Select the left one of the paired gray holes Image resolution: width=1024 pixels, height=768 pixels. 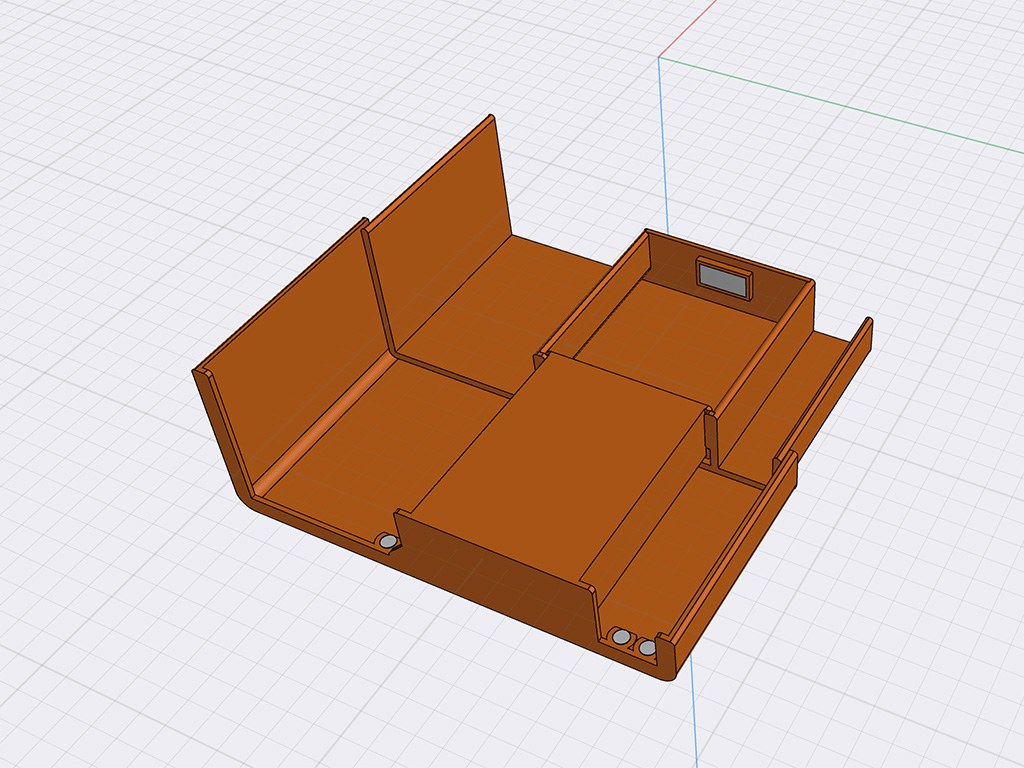[621, 636]
